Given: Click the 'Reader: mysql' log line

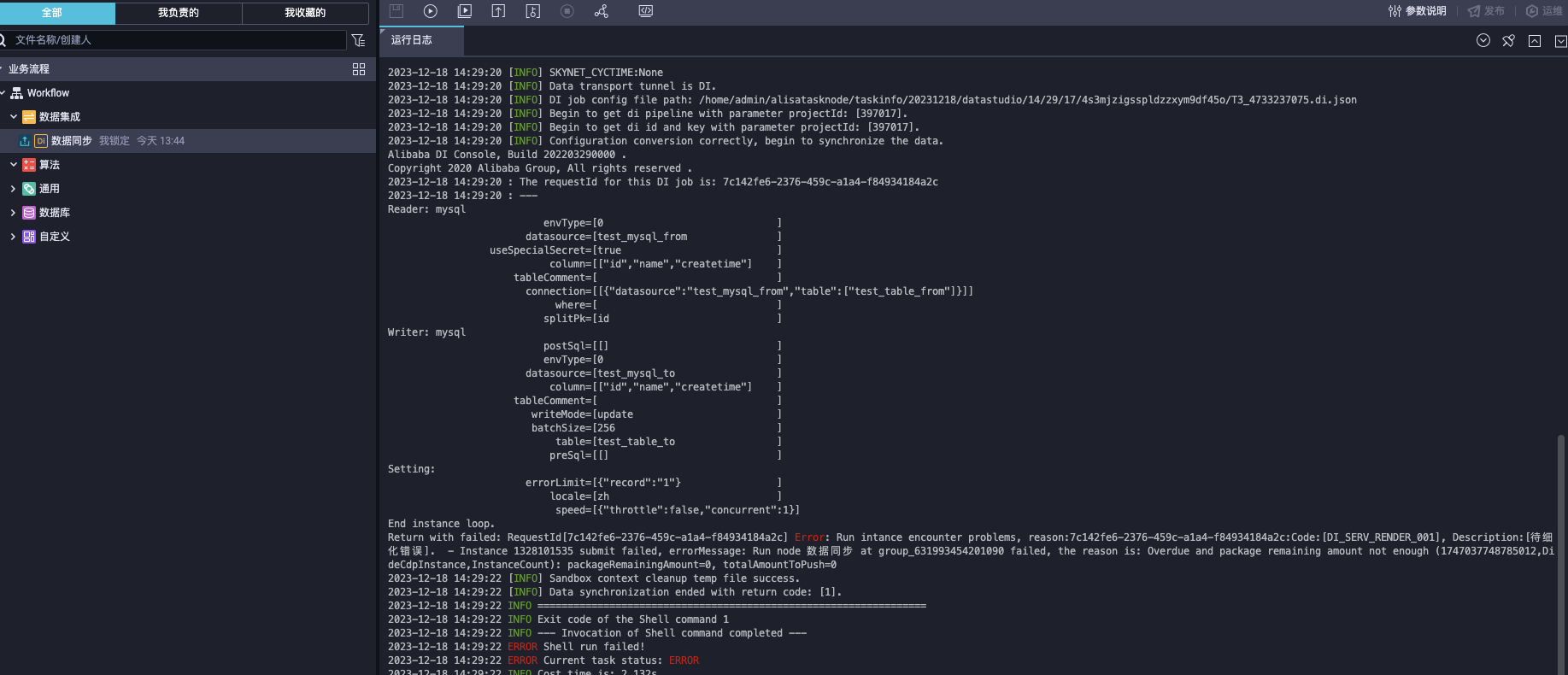Looking at the screenshot, I should click(x=426, y=209).
